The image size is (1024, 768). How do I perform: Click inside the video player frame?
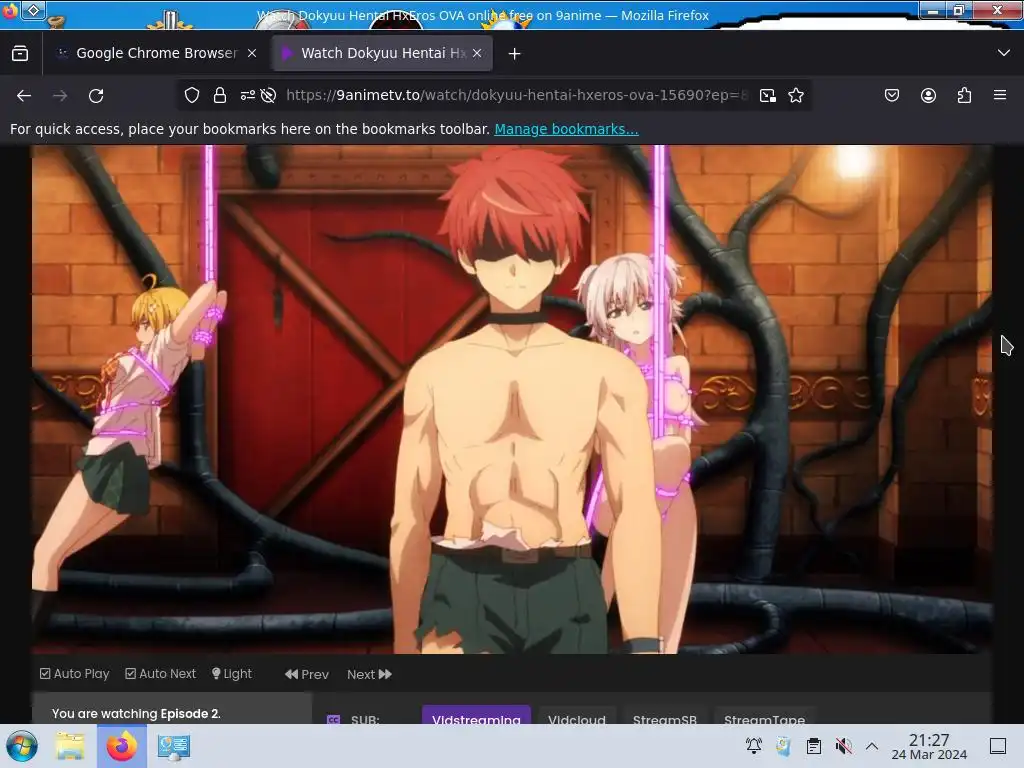pos(512,399)
